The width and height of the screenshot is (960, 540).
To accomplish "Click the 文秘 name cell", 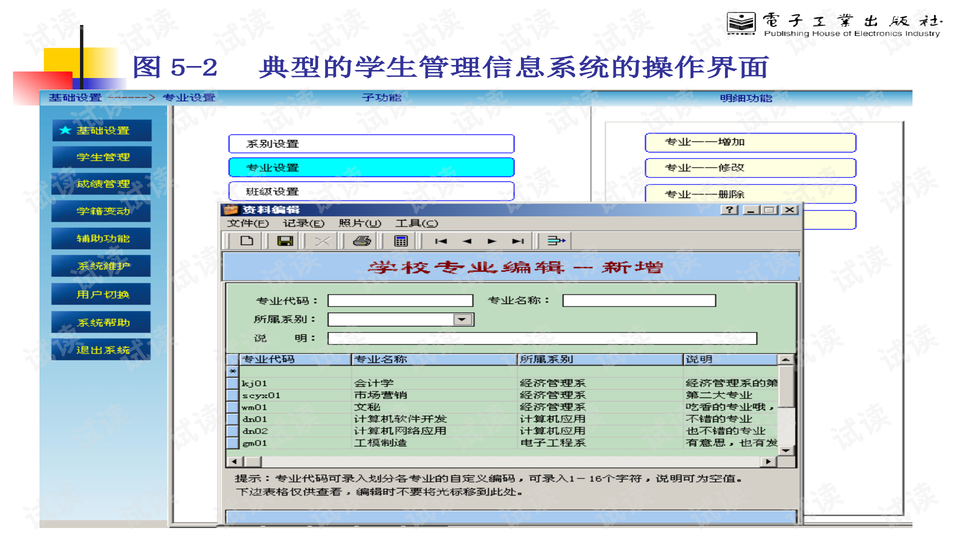I will pos(435,407).
